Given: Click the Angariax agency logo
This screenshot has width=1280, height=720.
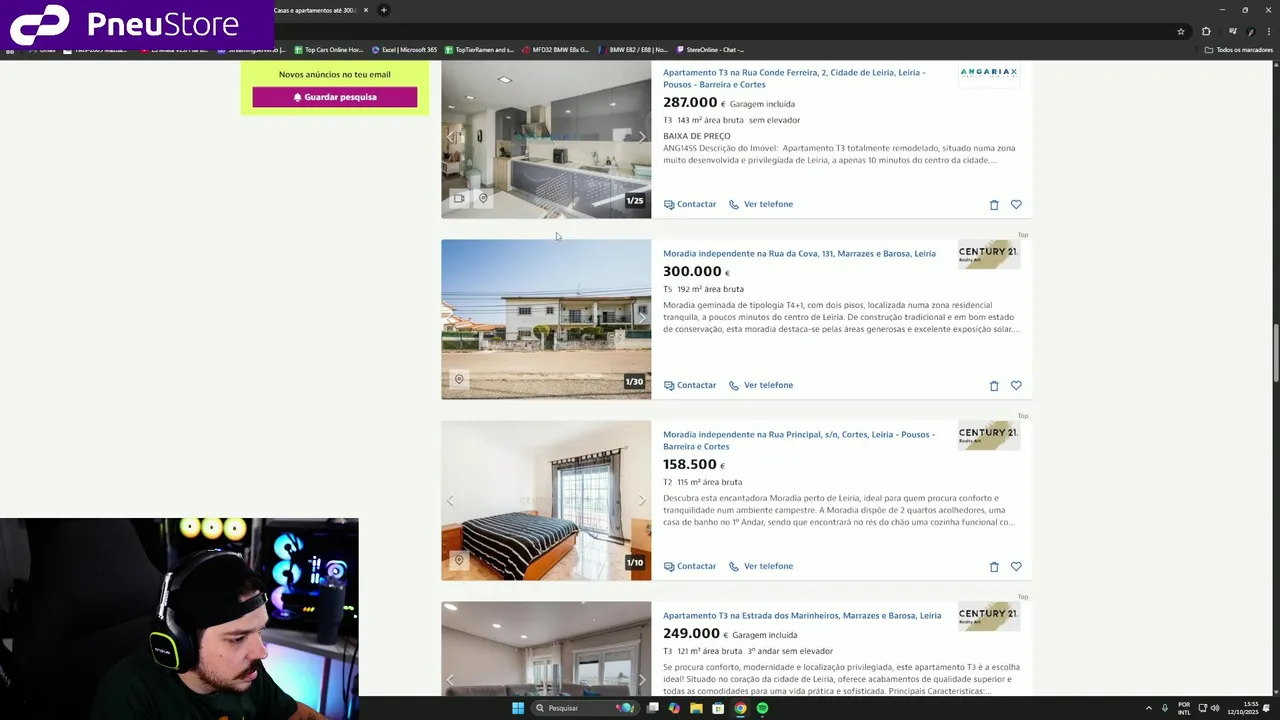Looking at the screenshot, I should tap(989, 73).
